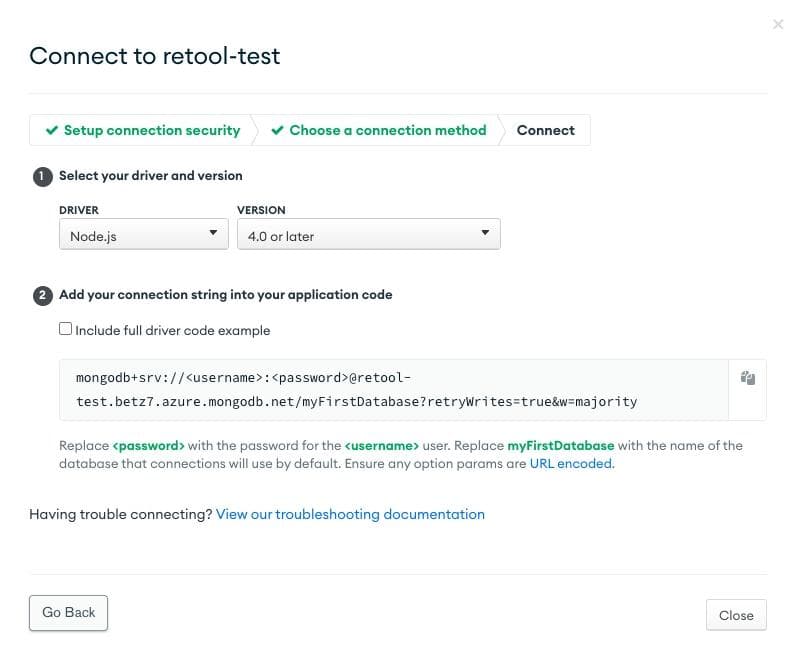
Task: Copy the connection string with copy icon
Action: click(x=747, y=378)
